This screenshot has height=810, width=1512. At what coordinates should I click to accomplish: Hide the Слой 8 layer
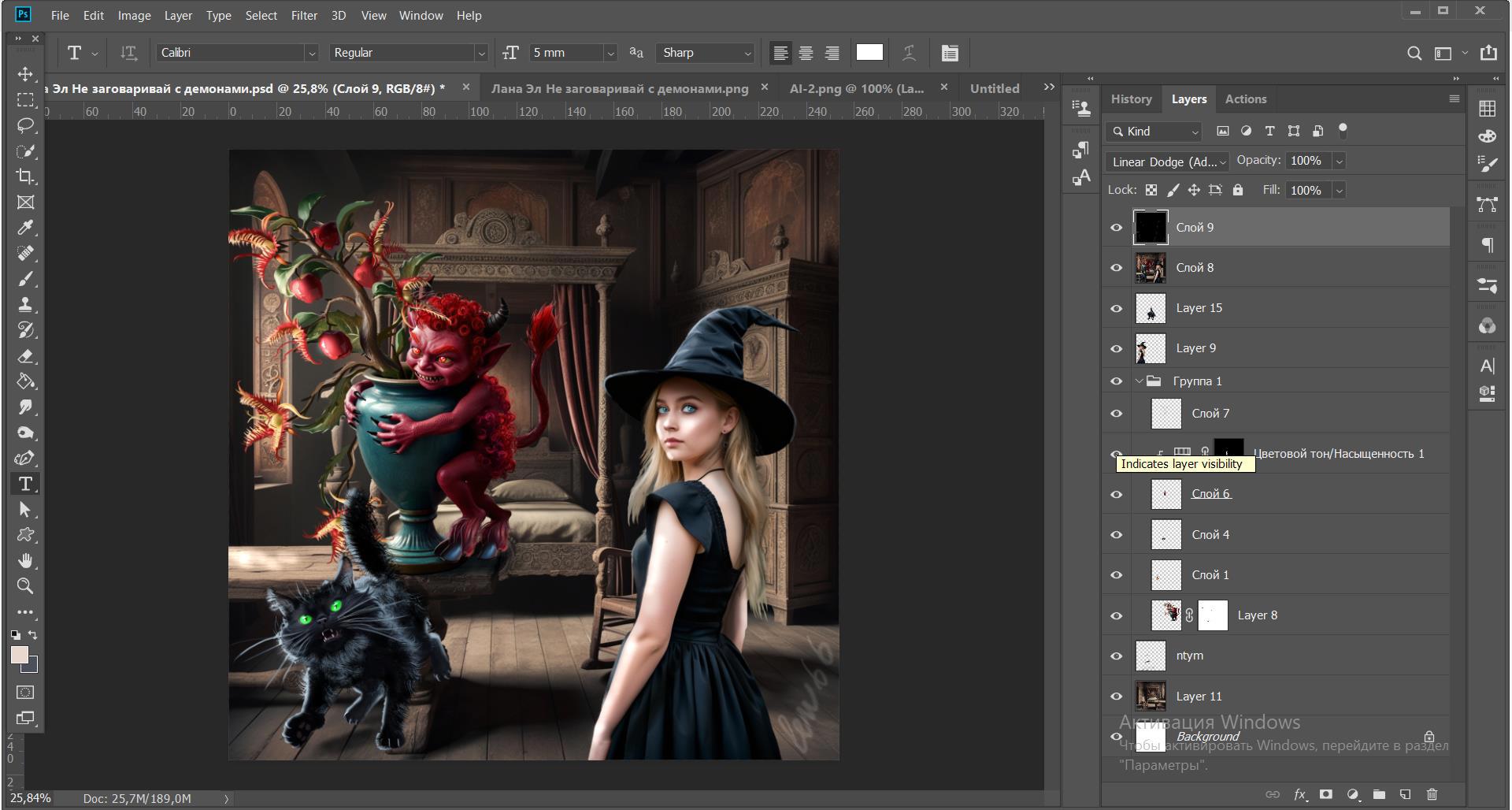click(x=1116, y=268)
